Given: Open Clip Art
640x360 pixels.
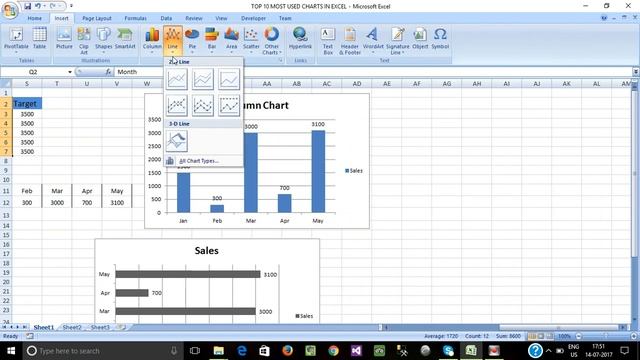Looking at the screenshot, I should click(84, 40).
